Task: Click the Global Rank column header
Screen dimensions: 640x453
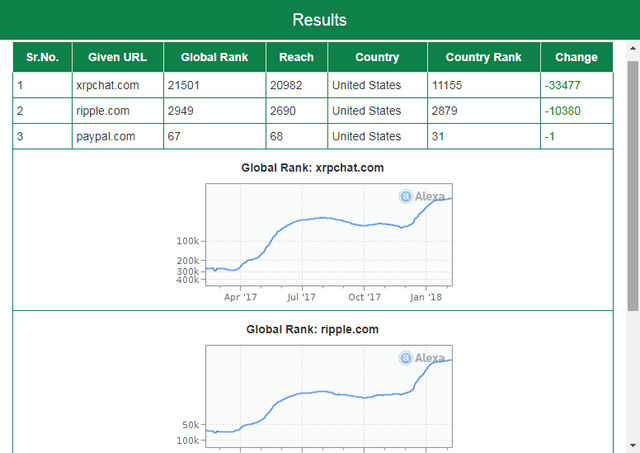Action: pyautogui.click(x=215, y=57)
